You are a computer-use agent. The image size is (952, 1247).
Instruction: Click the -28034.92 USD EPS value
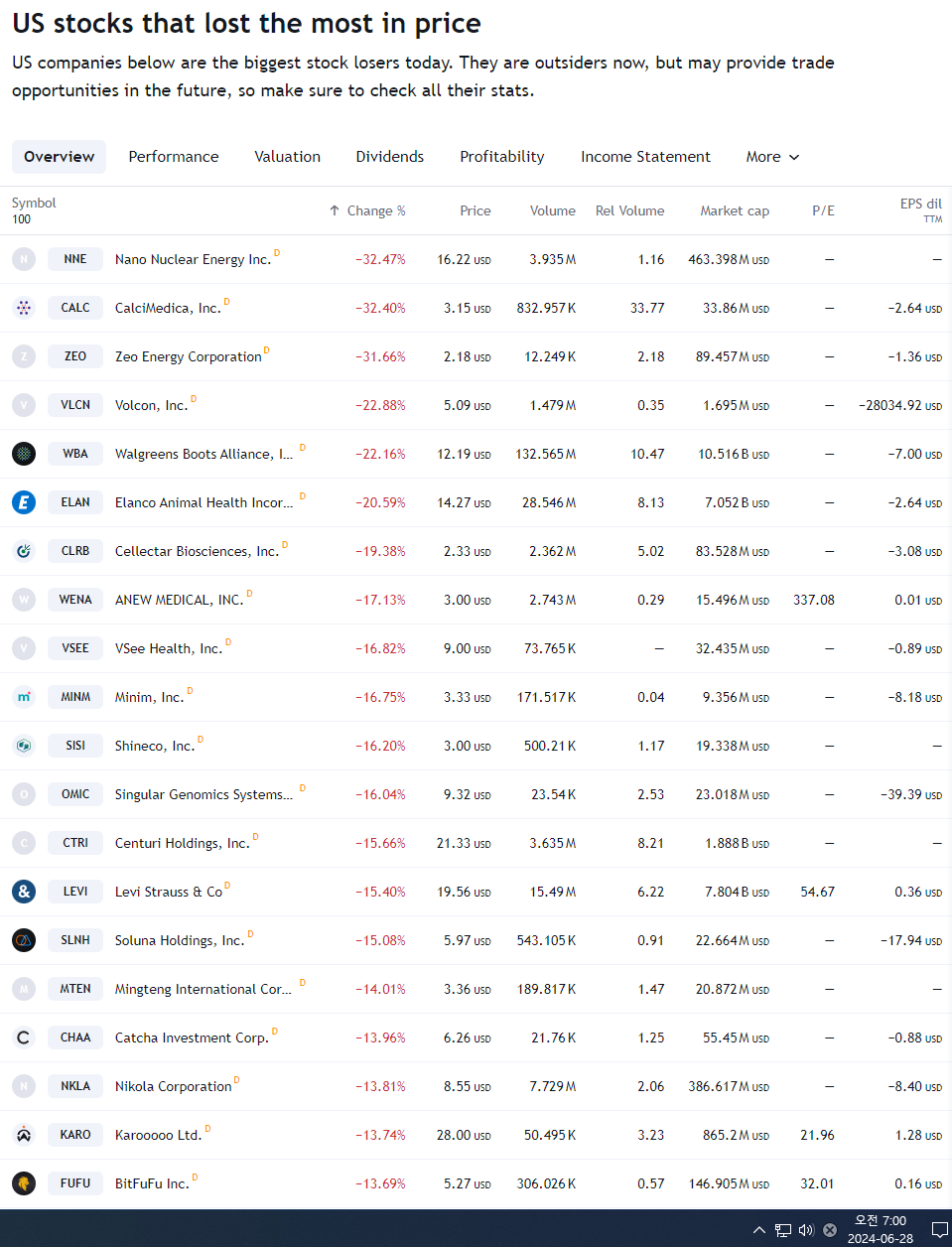pos(900,405)
